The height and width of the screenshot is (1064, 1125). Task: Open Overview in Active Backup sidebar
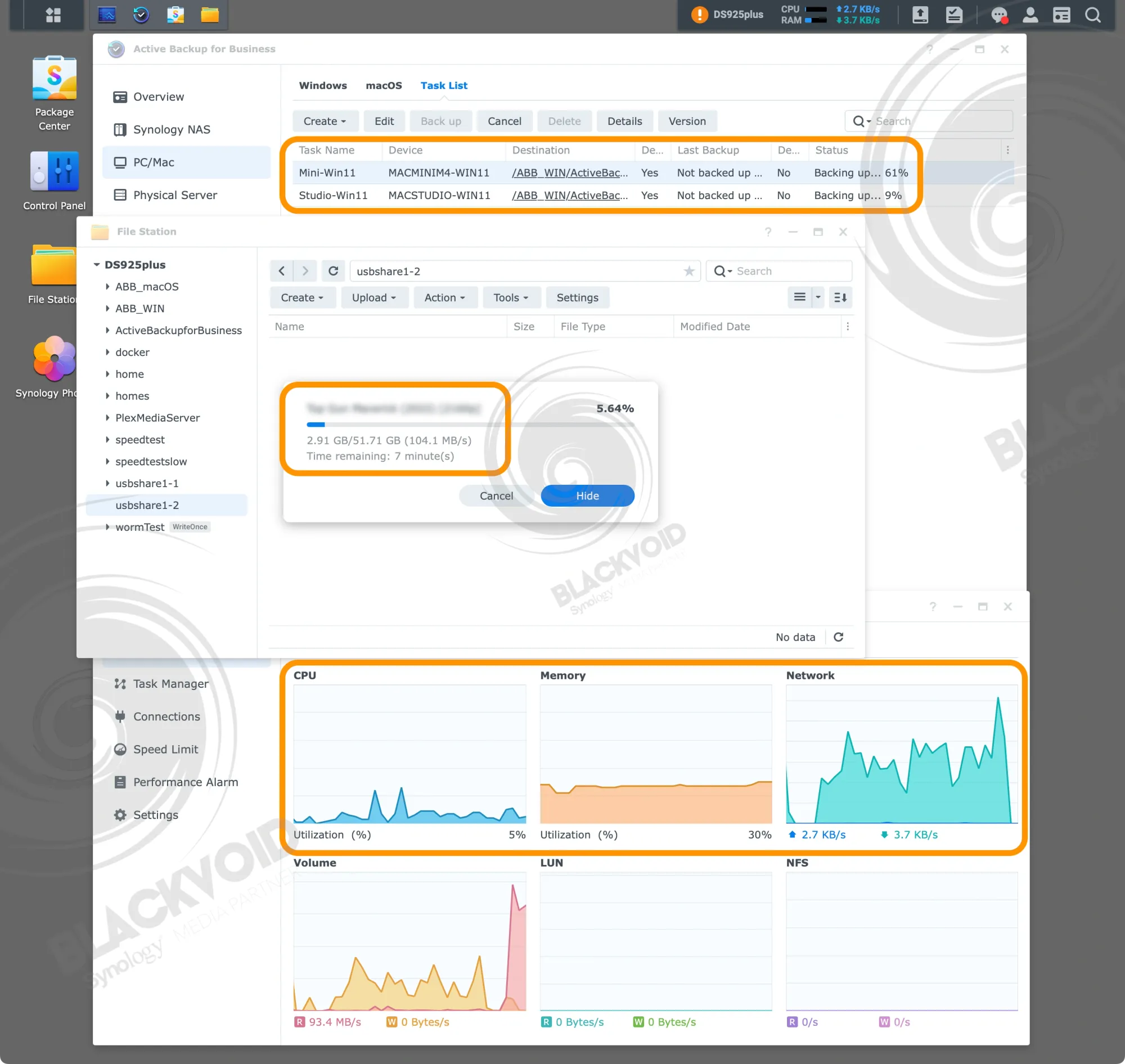pos(187,97)
